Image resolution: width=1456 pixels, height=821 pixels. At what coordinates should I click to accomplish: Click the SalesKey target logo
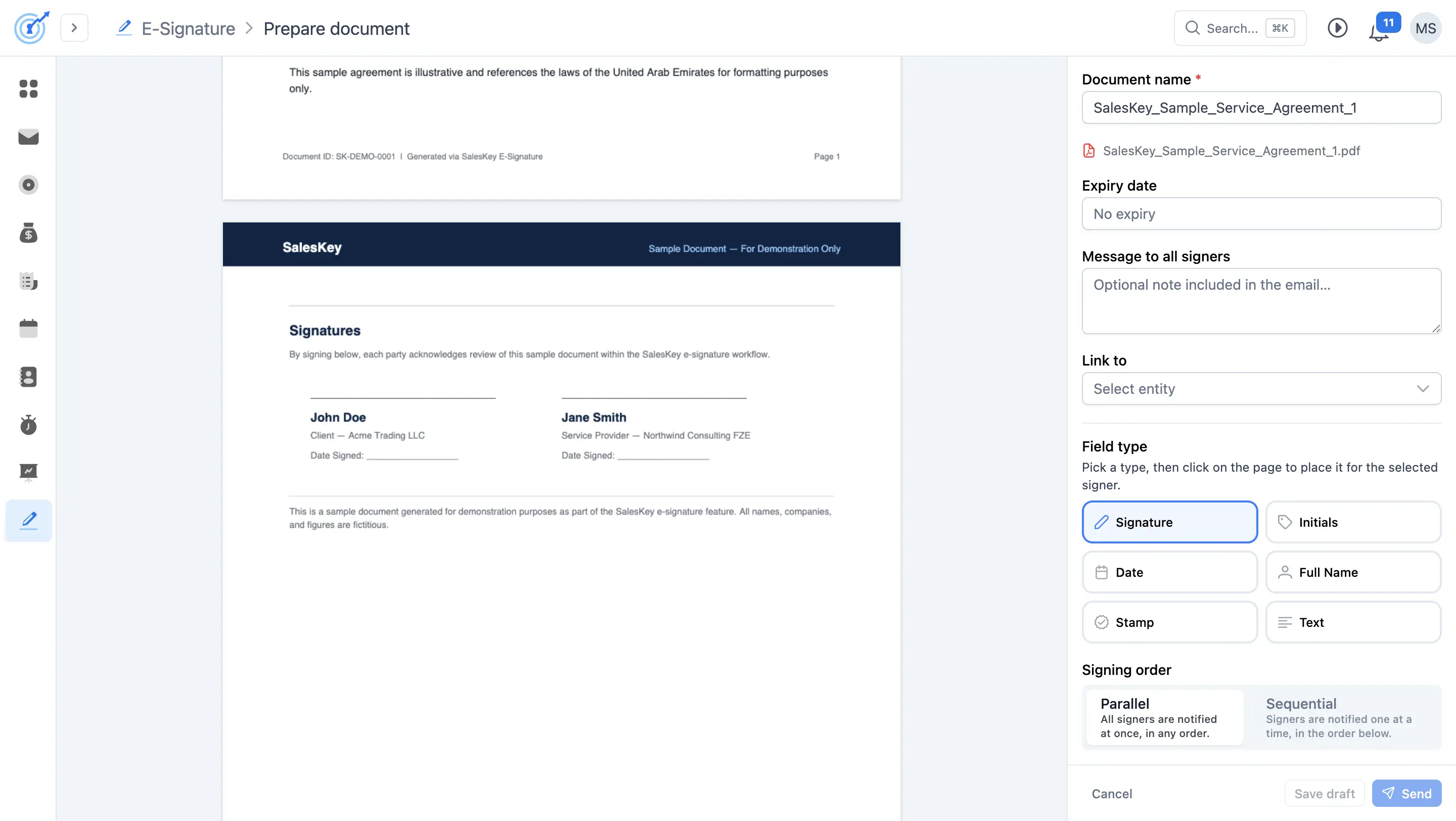pyautogui.click(x=31, y=28)
